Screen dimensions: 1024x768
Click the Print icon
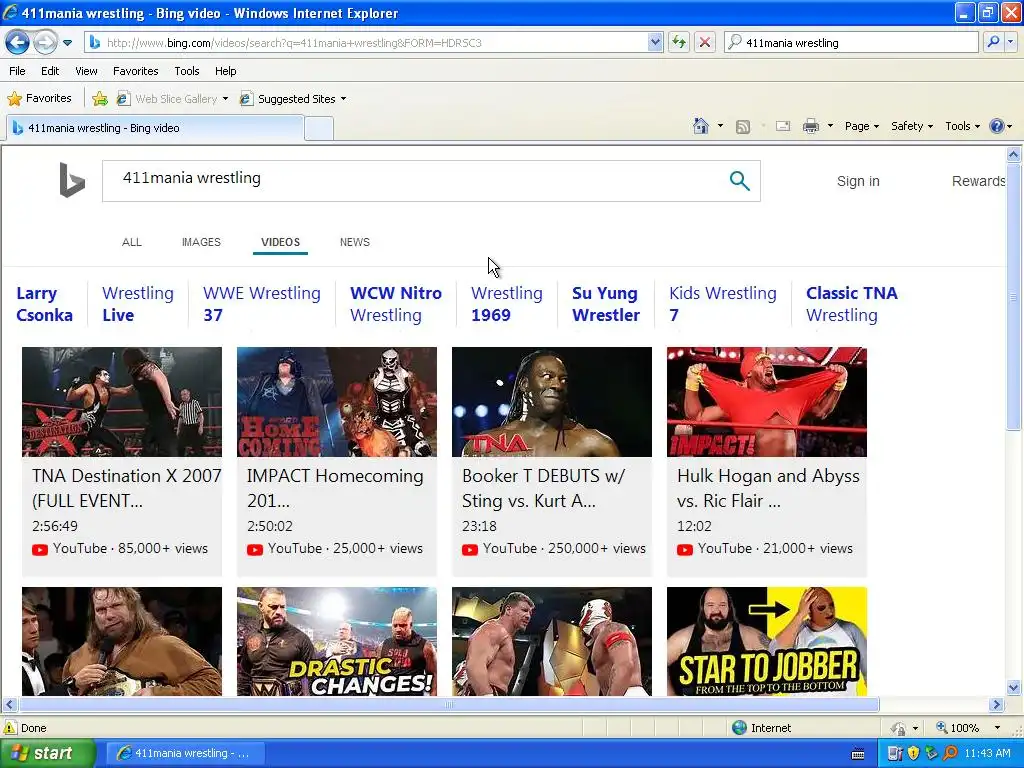click(x=810, y=126)
